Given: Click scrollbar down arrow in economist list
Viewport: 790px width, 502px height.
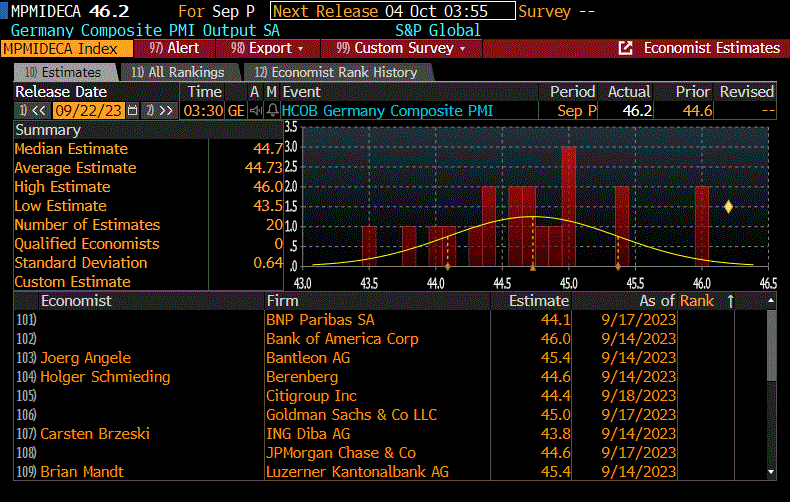Looking at the screenshot, I should 771,472.
